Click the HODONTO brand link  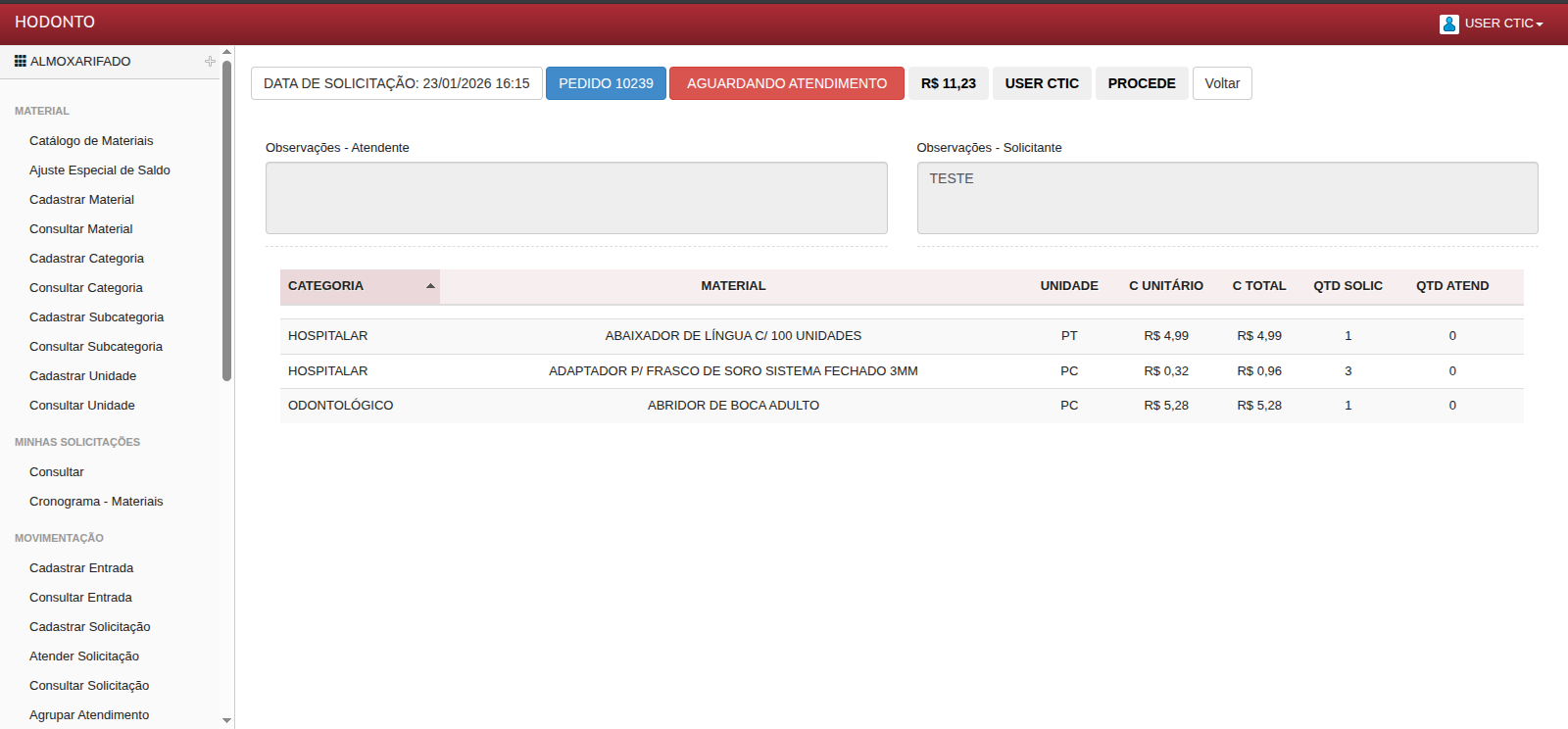pos(55,22)
